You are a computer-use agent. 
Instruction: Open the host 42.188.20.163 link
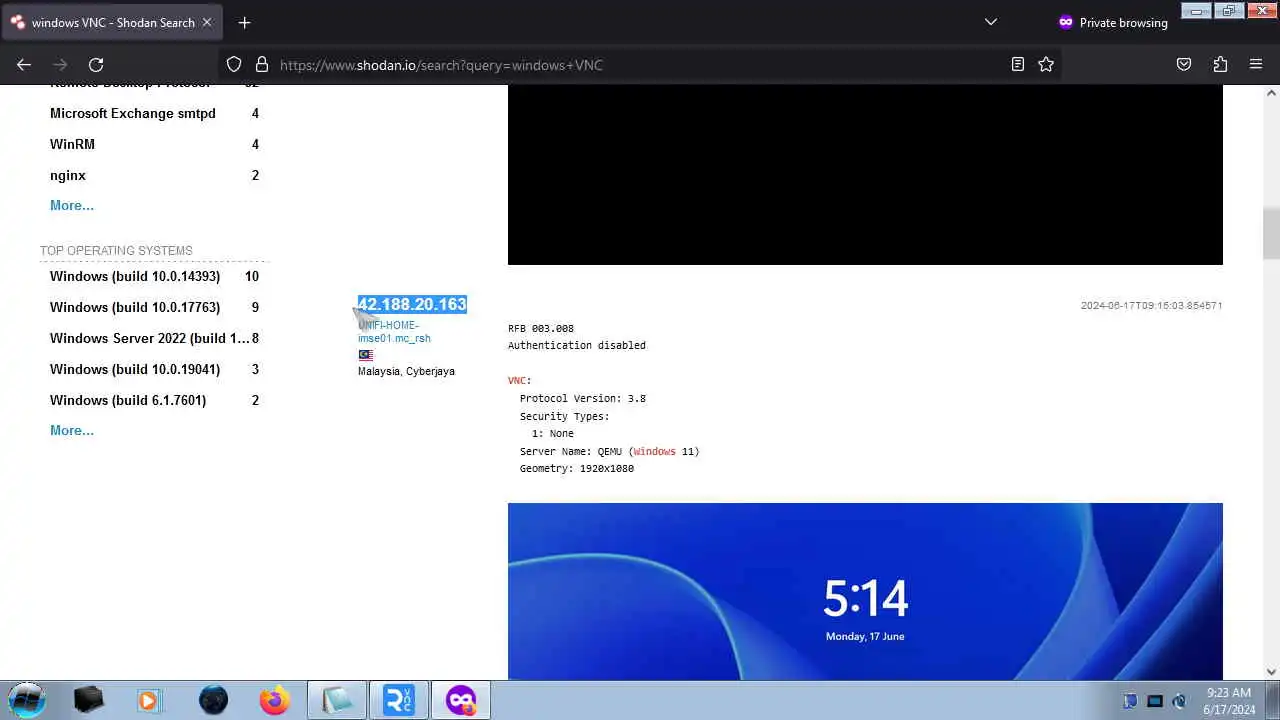point(412,304)
